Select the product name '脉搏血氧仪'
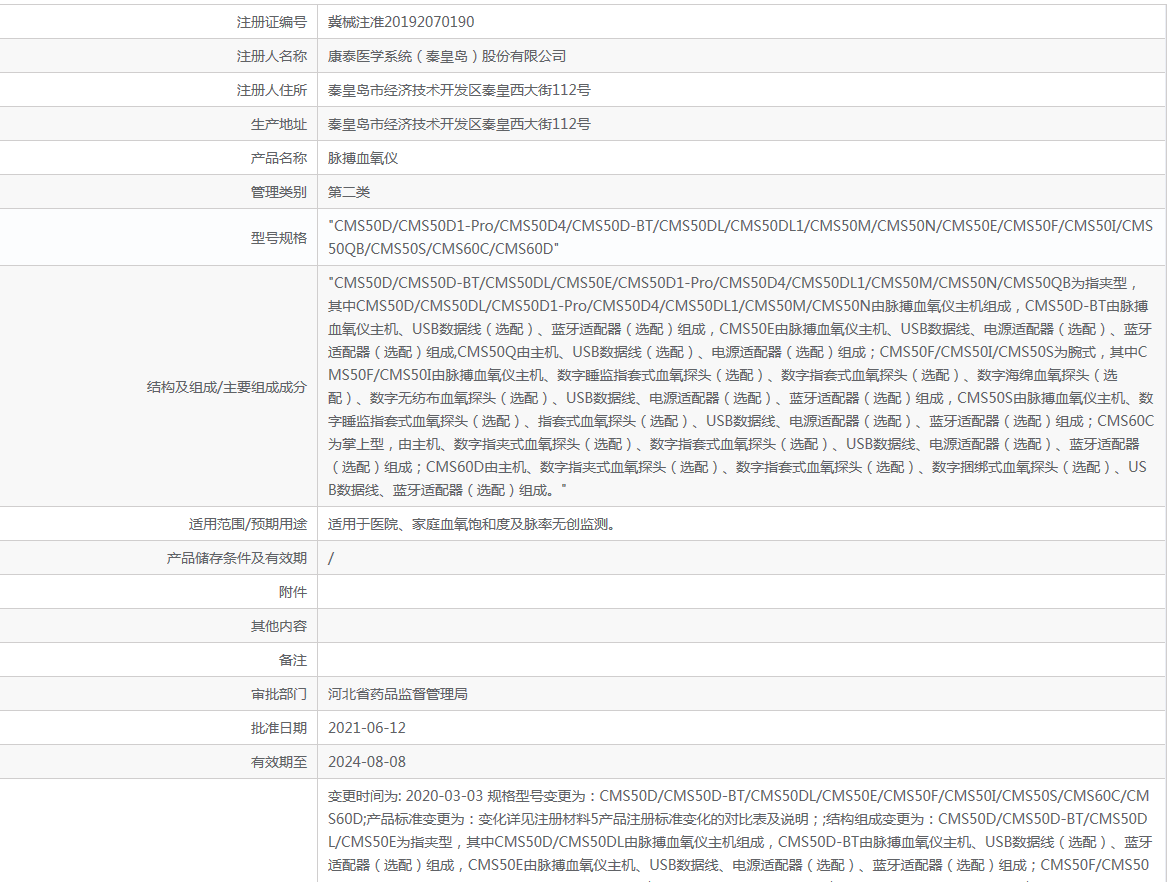This screenshot has width=1167, height=882. (x=363, y=159)
